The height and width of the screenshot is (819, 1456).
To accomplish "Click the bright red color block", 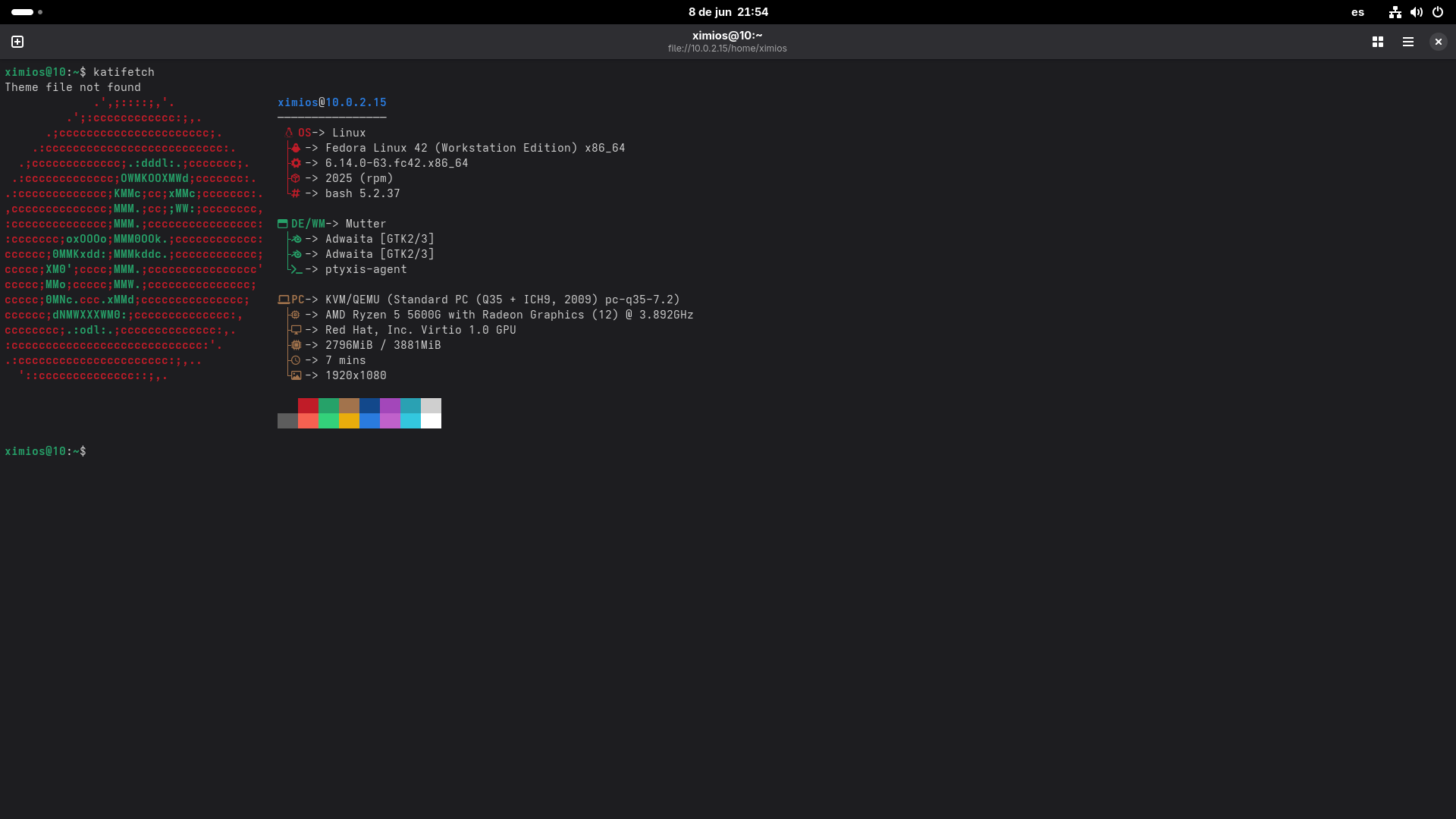I will [308, 421].
